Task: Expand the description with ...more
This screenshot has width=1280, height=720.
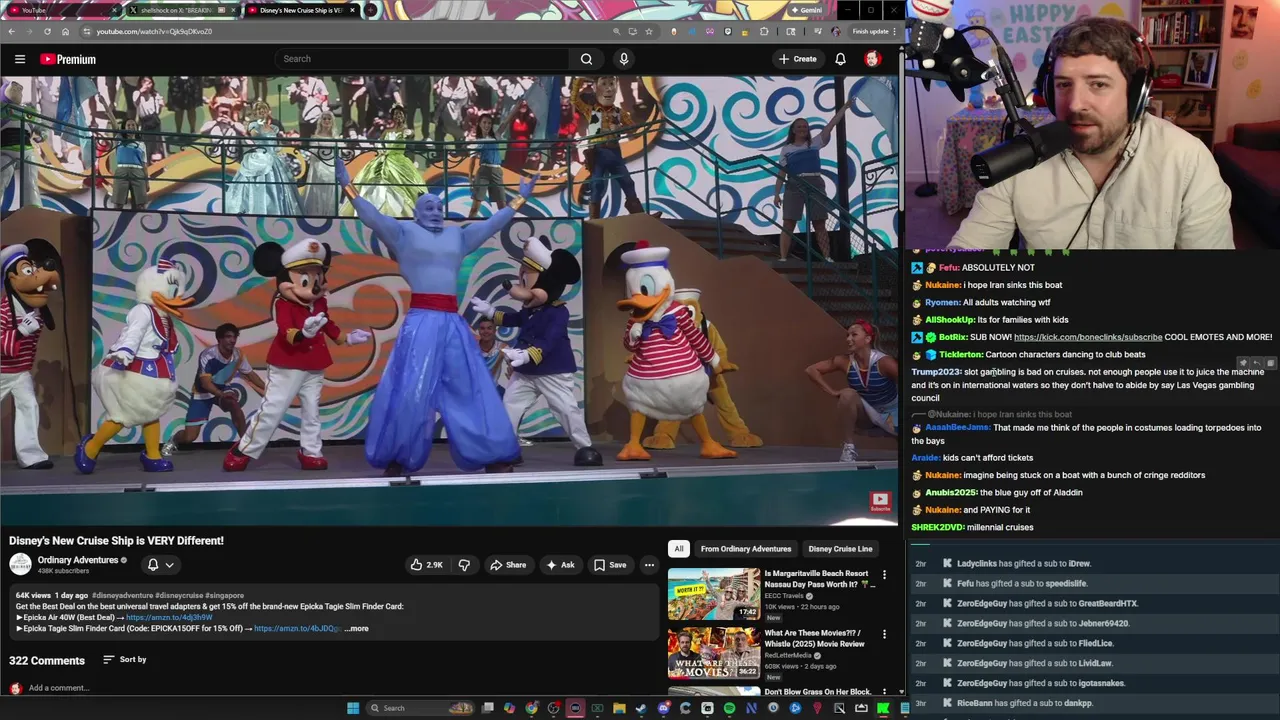Action: coord(357,629)
